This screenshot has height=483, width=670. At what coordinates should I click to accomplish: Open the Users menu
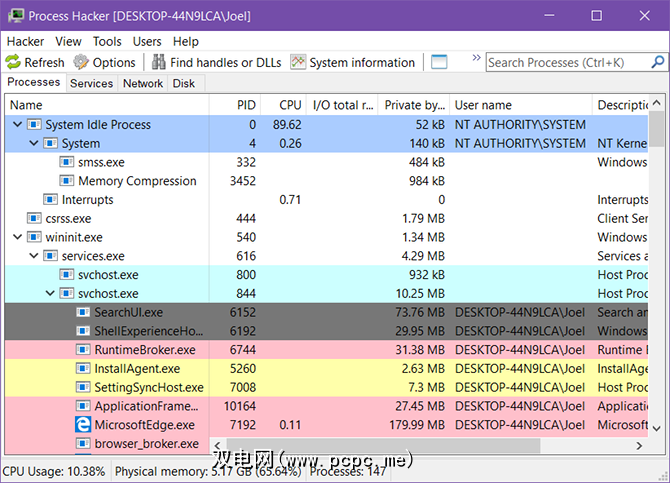[x=147, y=41]
